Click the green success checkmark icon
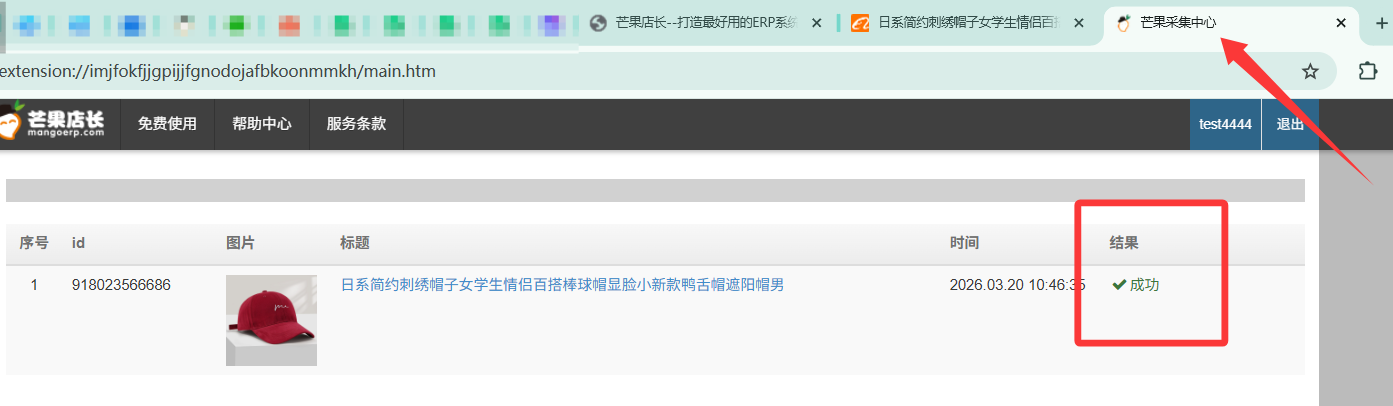Image resolution: width=1393 pixels, height=406 pixels. 1119,285
